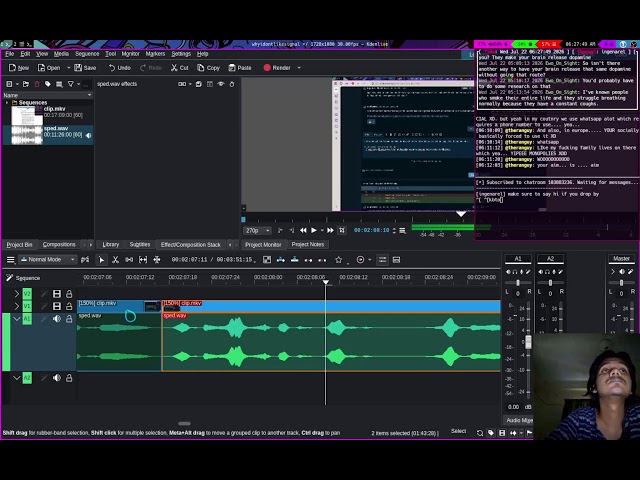Click the delete clip trash icon in Project Bin
640x480 pixels.
coord(37,84)
